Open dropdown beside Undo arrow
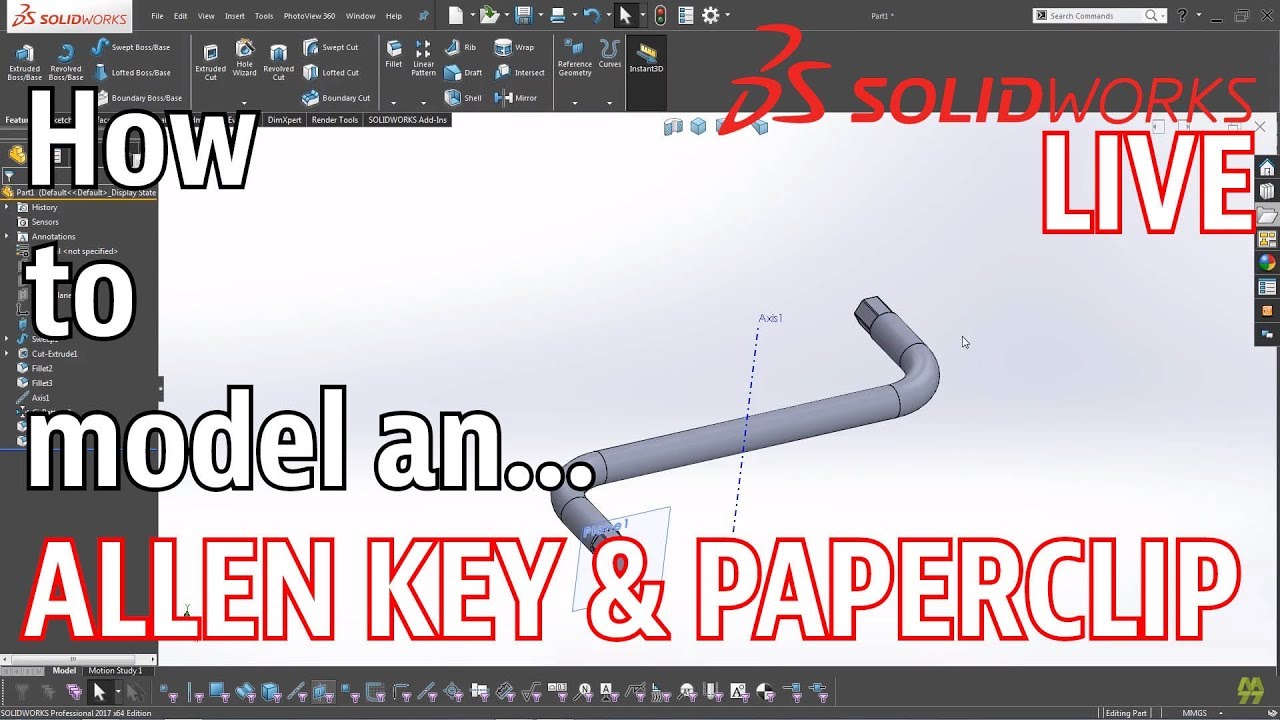Image resolution: width=1280 pixels, height=720 pixels. point(607,16)
